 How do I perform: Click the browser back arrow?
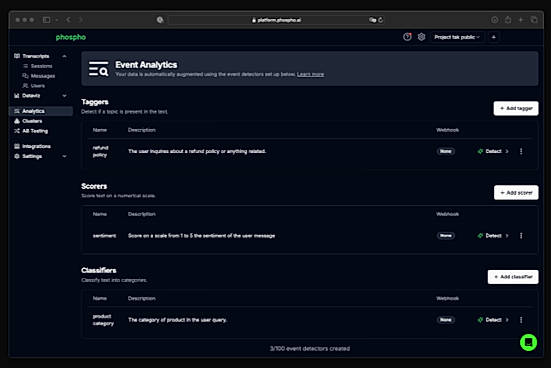click(x=68, y=20)
